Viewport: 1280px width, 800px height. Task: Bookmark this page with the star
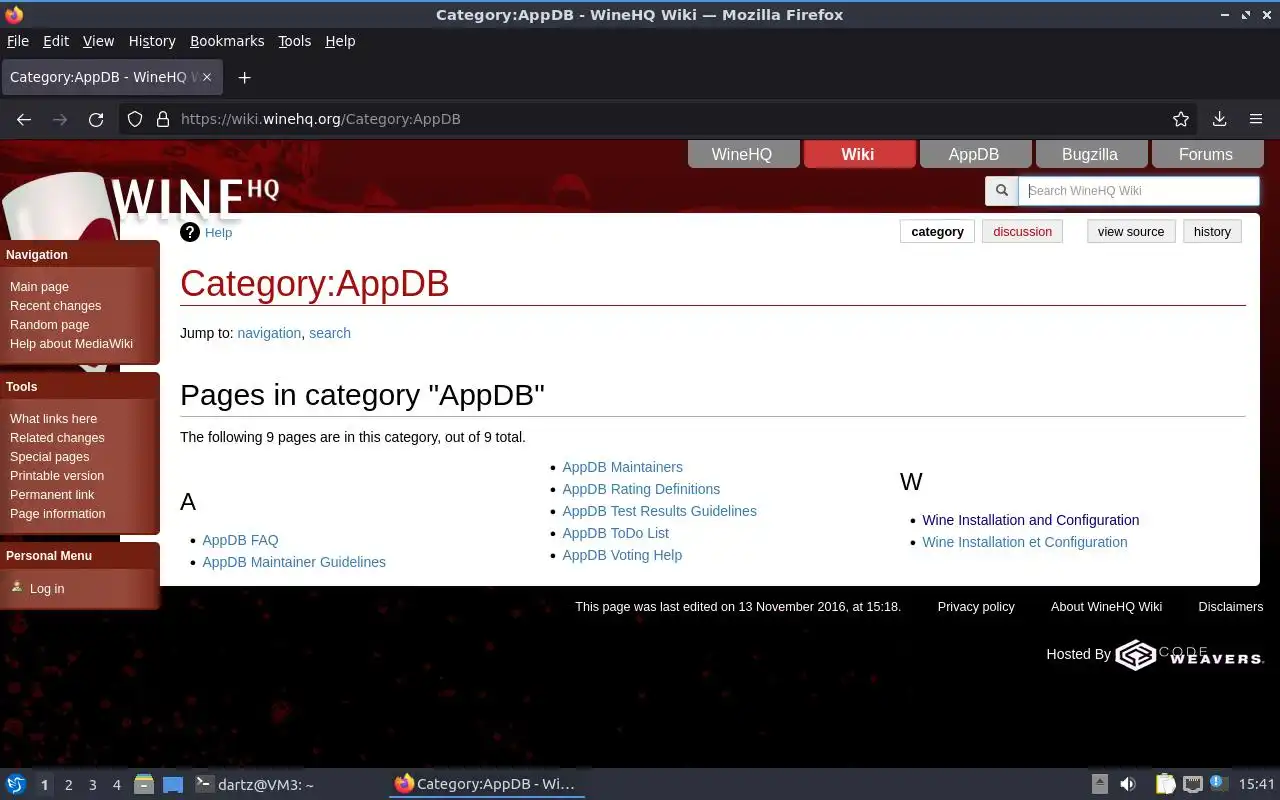click(x=1181, y=119)
